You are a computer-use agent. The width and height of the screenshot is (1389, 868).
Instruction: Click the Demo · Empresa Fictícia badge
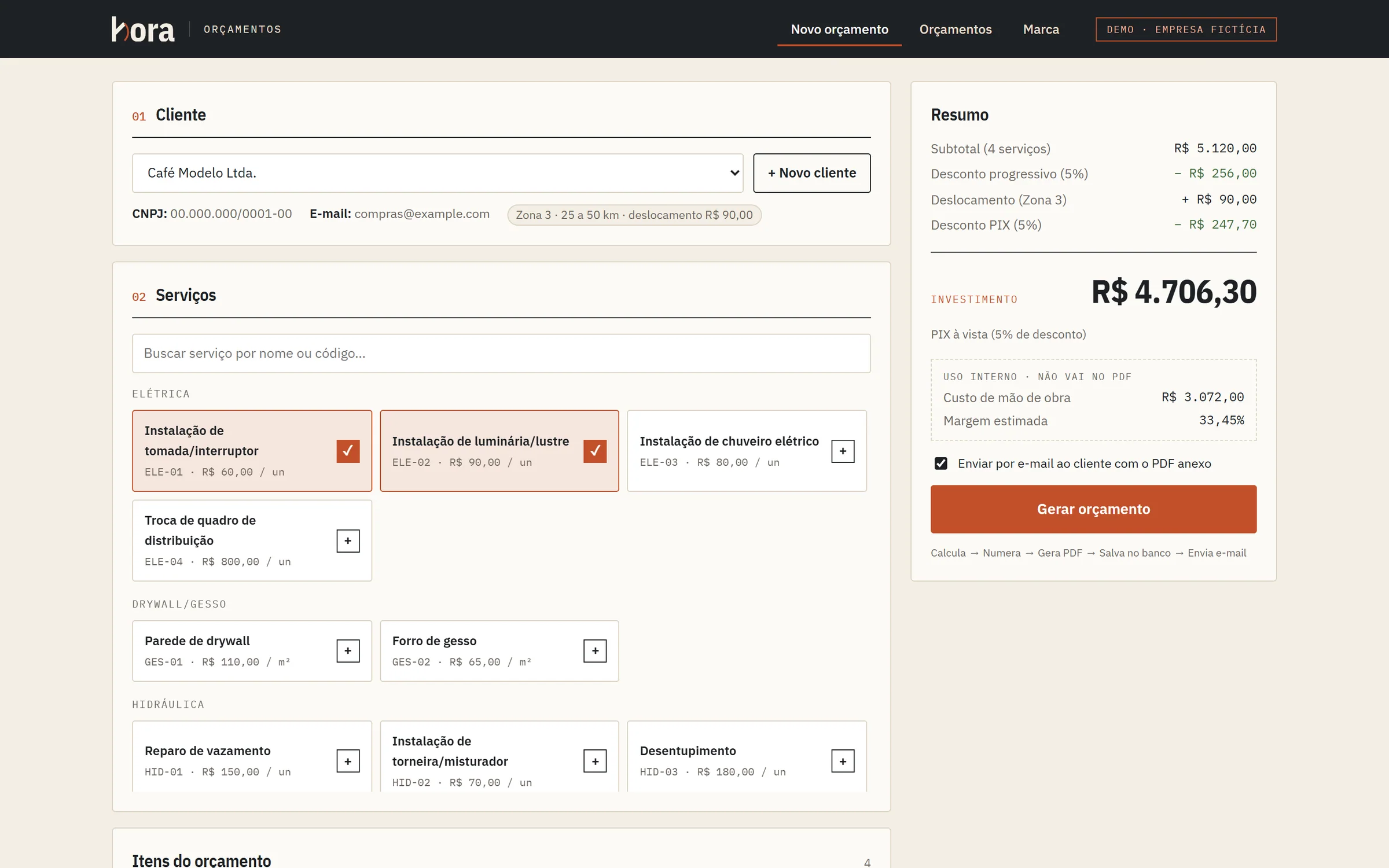click(x=1186, y=30)
